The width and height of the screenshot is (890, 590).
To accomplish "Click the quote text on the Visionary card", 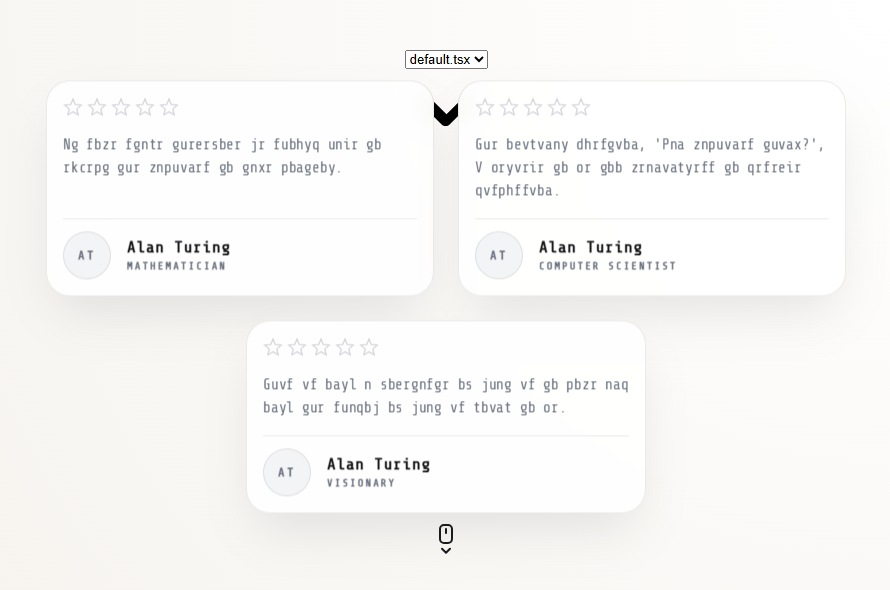I will (x=446, y=396).
